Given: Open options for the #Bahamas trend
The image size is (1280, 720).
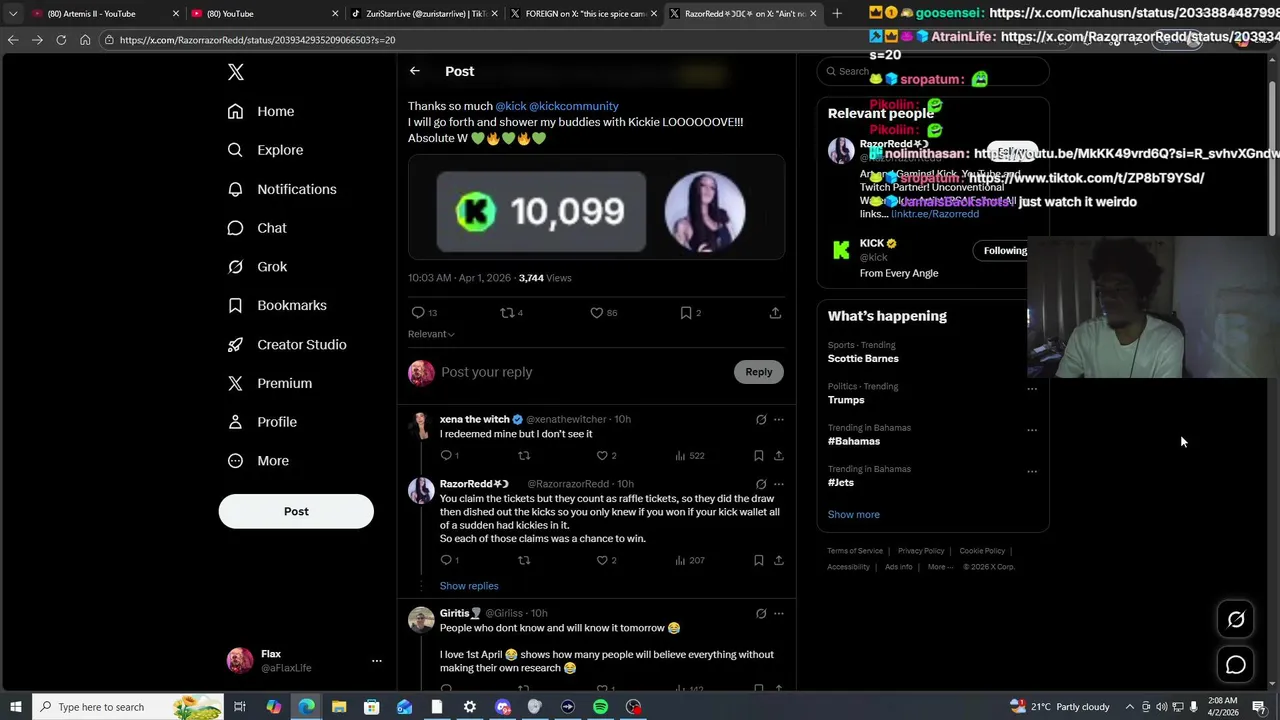Looking at the screenshot, I should (1032, 430).
